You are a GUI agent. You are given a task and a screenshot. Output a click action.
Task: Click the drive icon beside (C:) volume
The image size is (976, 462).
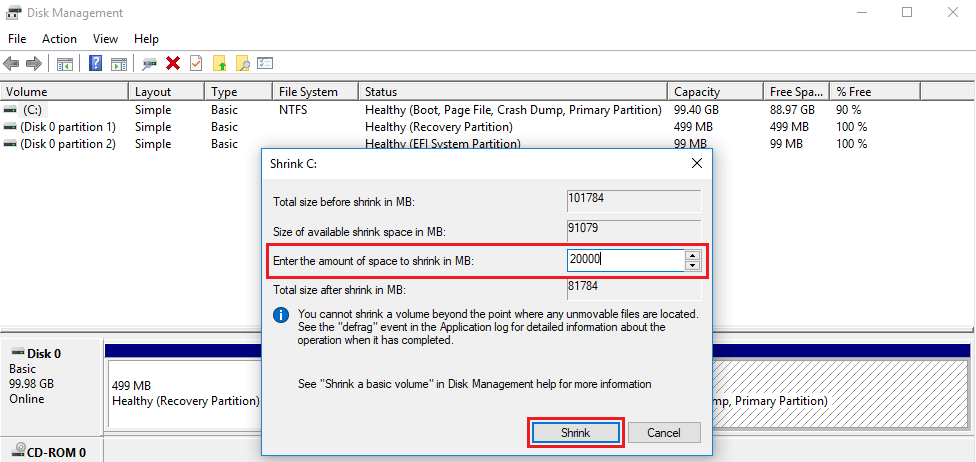coord(11,110)
